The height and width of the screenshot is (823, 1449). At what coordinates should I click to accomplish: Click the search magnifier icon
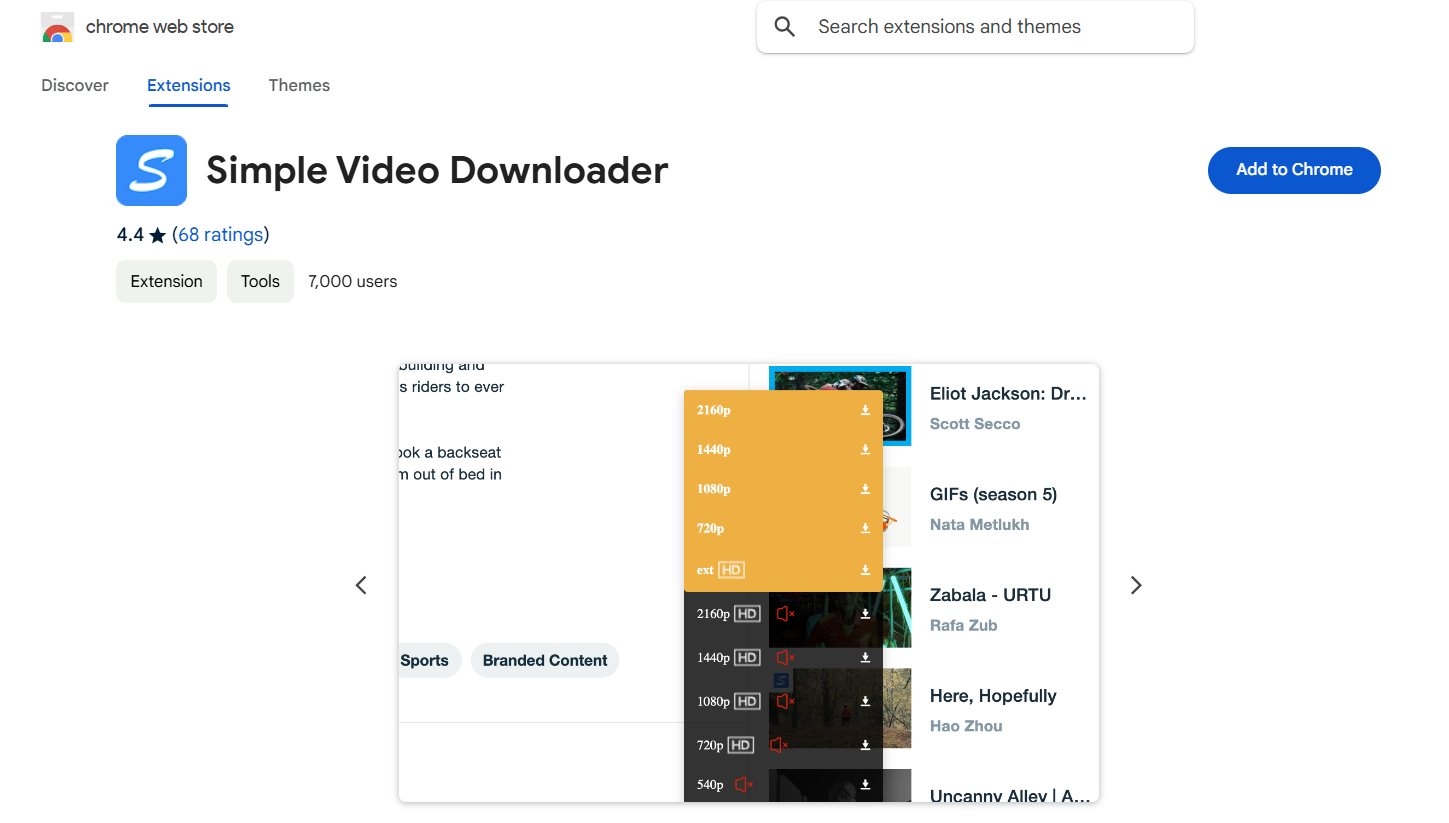785,27
